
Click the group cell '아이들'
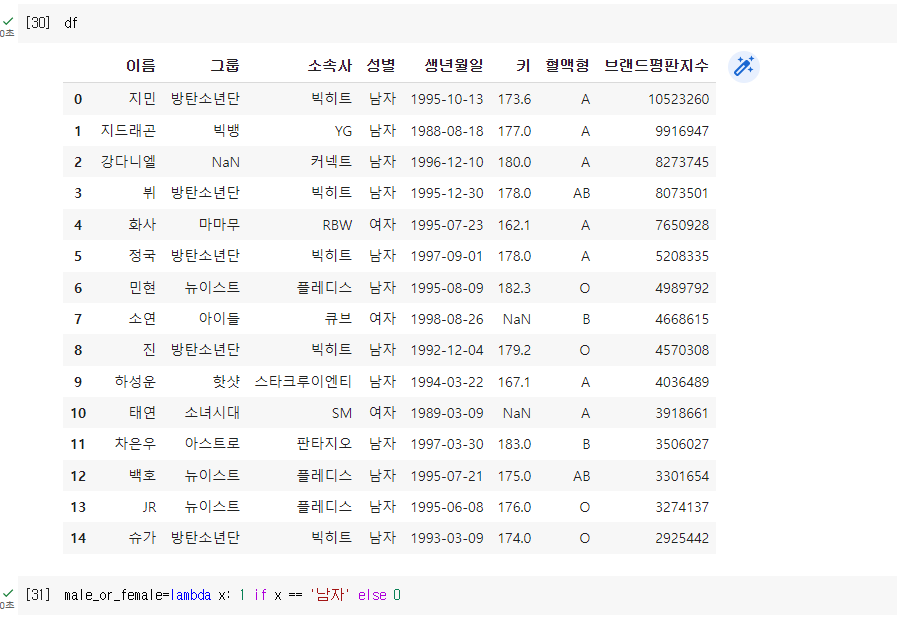click(x=219, y=319)
